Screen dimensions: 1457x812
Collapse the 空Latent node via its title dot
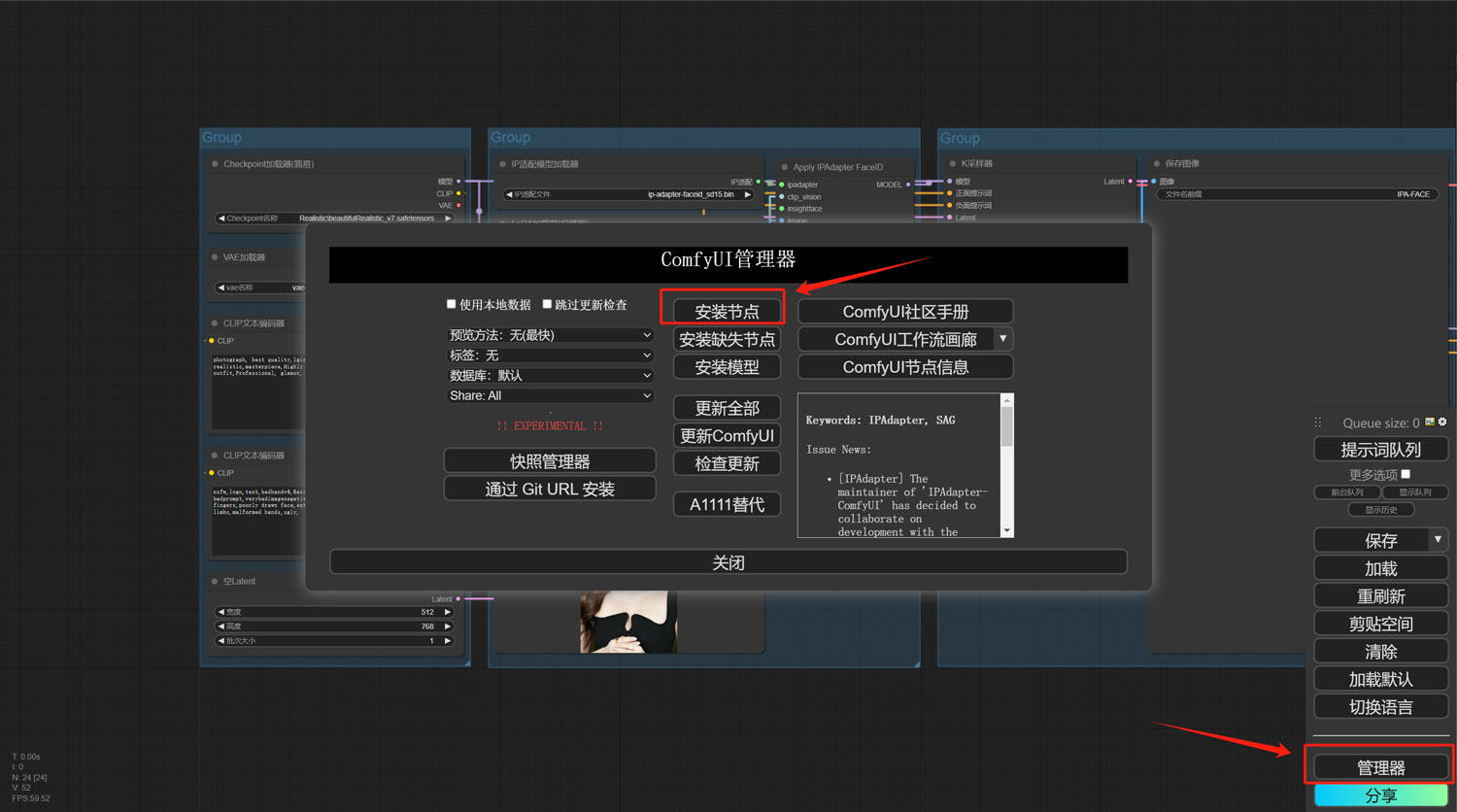tap(215, 581)
